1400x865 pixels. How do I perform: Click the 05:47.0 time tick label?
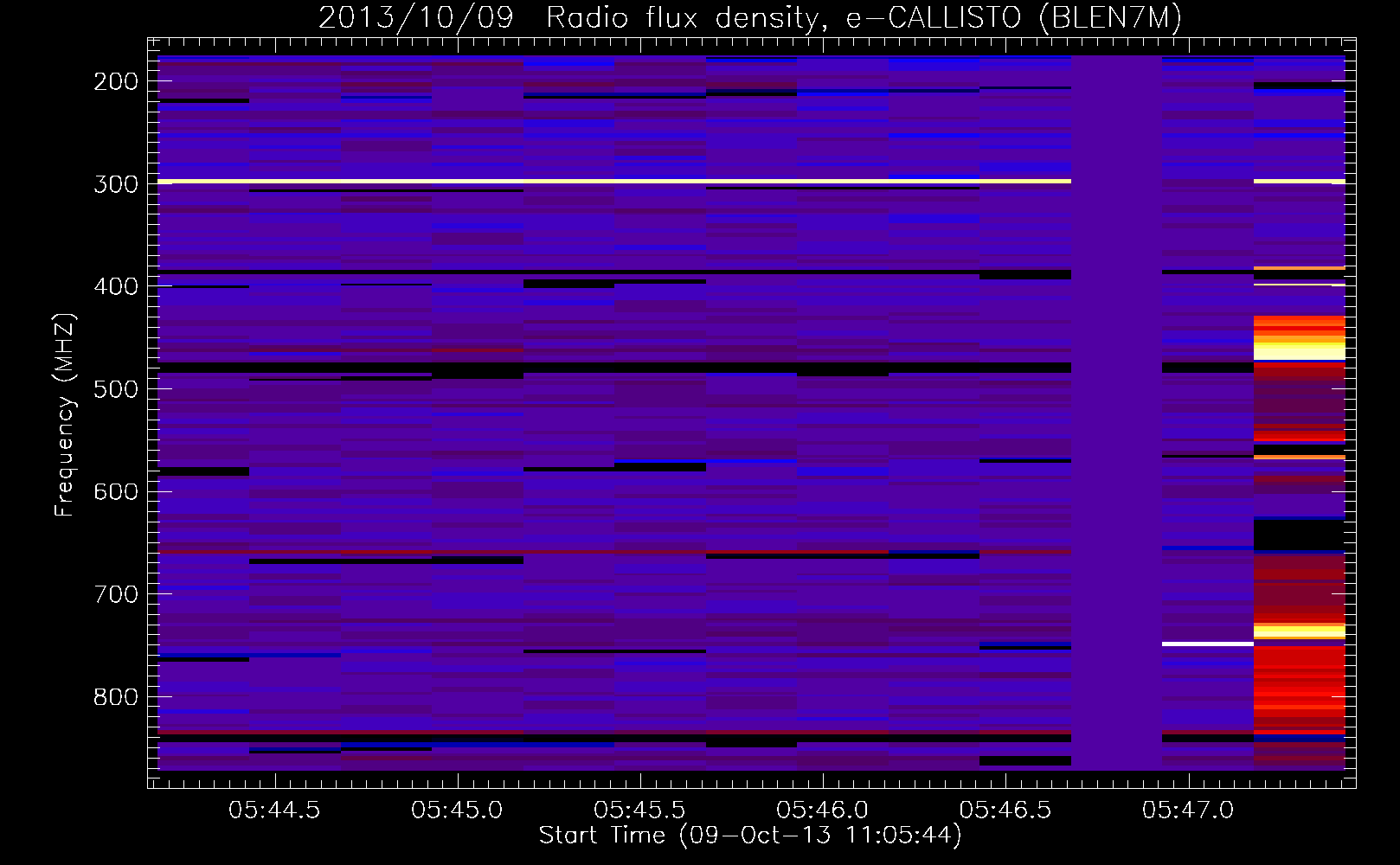1188,810
